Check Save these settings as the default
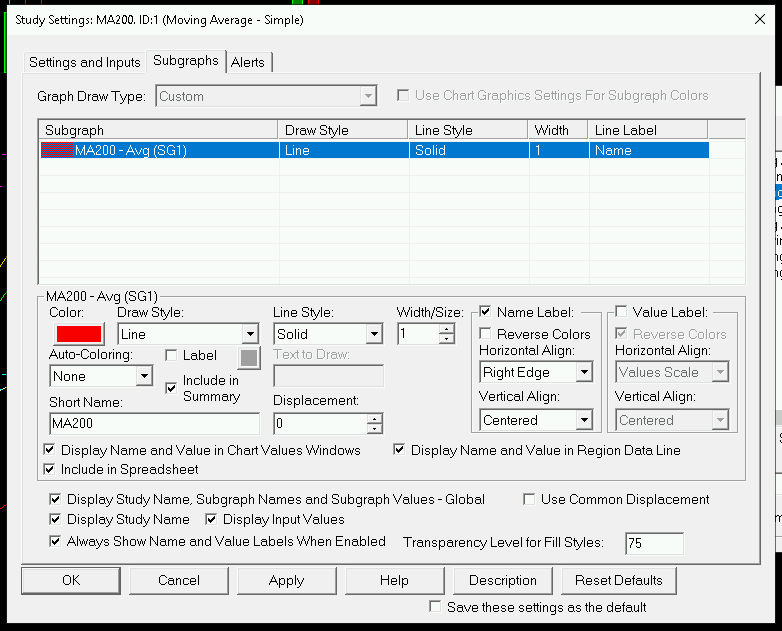 click(435, 607)
